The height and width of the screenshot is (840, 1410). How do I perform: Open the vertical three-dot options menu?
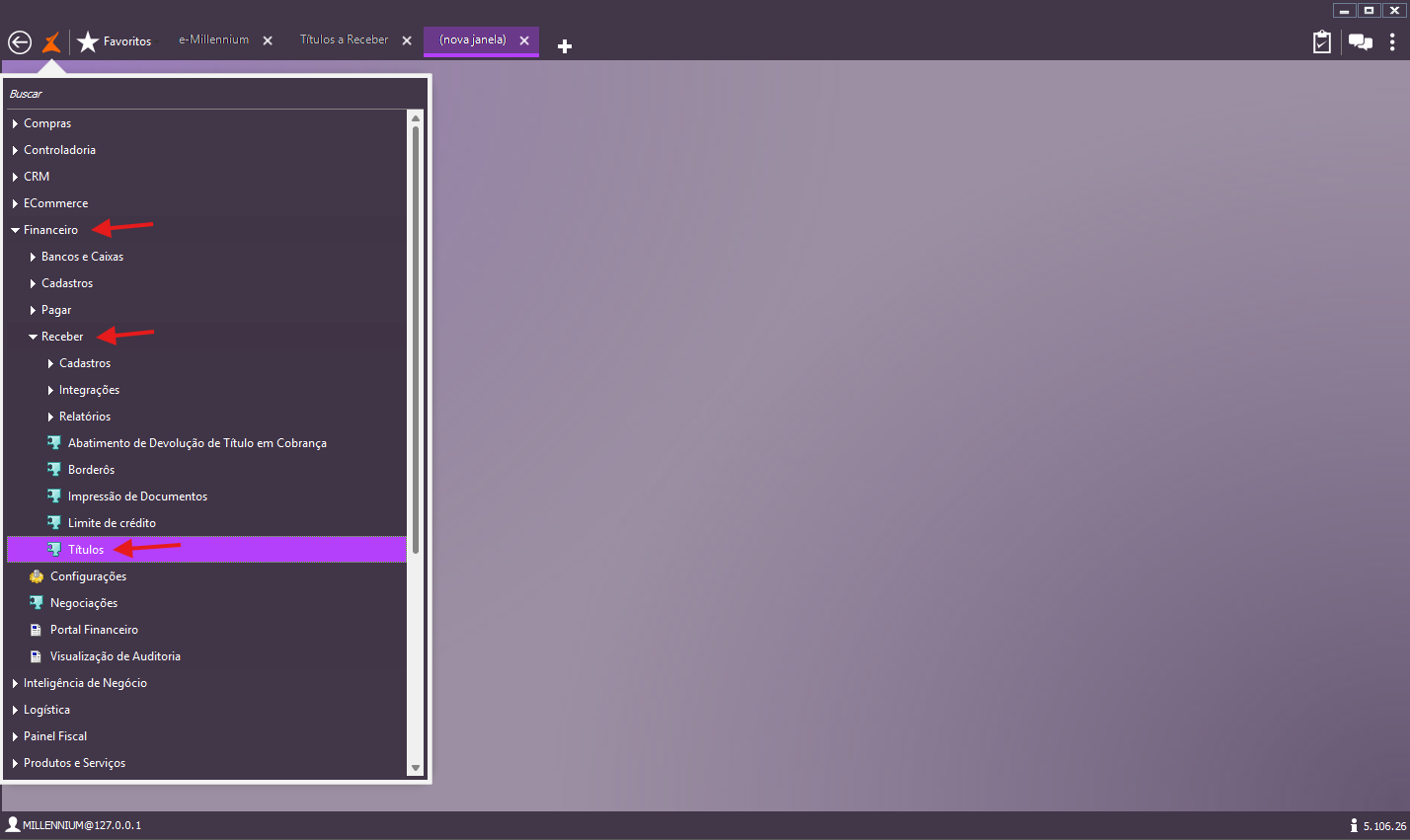[x=1392, y=41]
